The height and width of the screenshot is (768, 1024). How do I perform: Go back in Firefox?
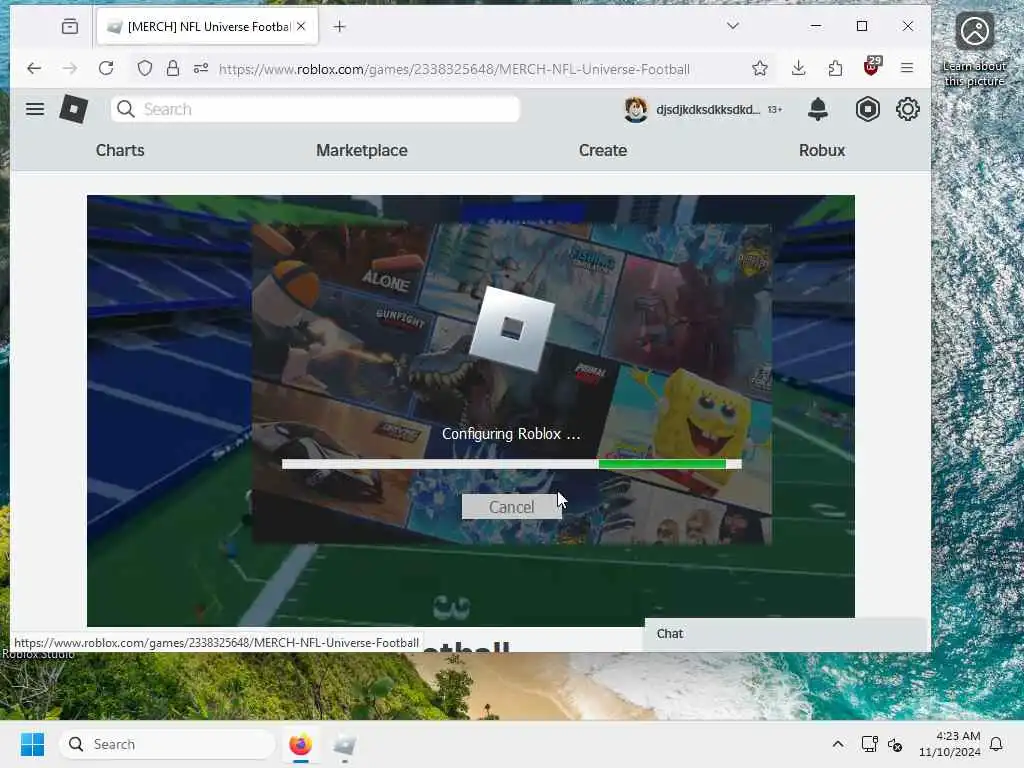pos(34,68)
